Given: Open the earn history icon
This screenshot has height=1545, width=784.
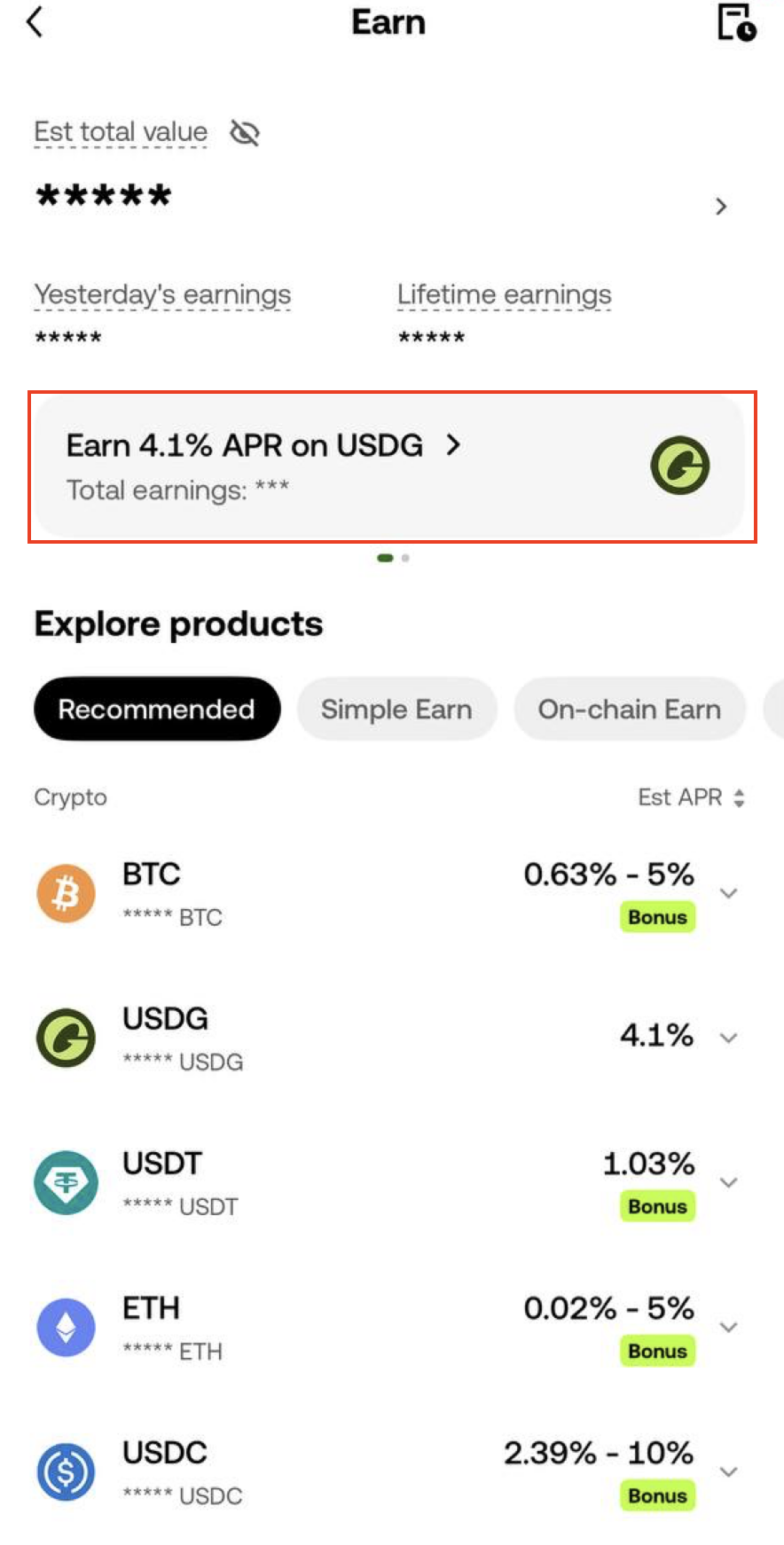Looking at the screenshot, I should point(736,22).
